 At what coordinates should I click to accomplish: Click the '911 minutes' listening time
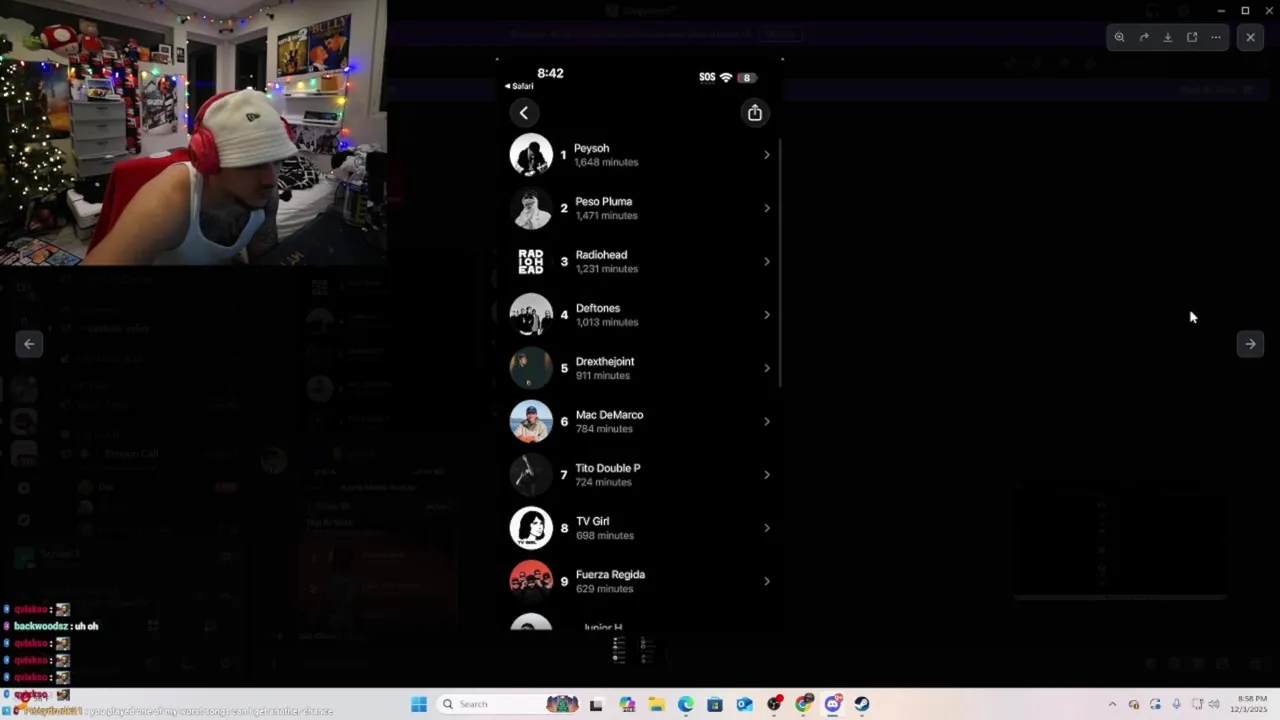click(602, 376)
